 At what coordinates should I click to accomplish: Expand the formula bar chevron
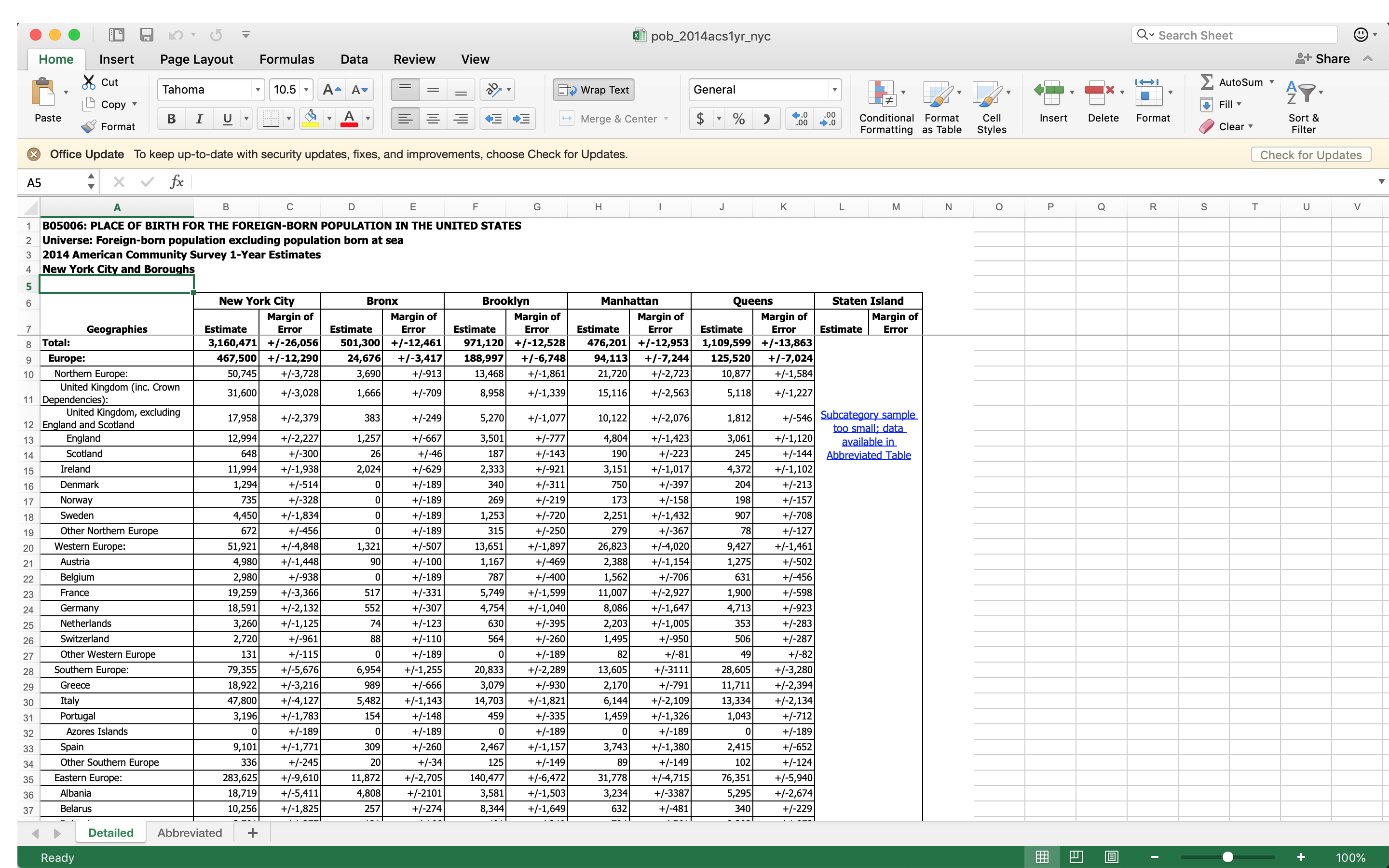pyautogui.click(x=1381, y=181)
